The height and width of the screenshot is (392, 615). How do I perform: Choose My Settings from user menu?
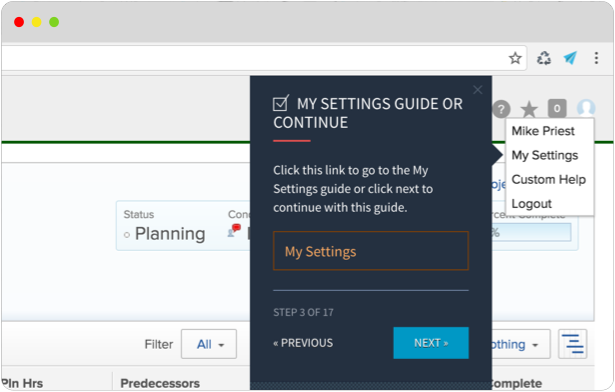pos(544,155)
